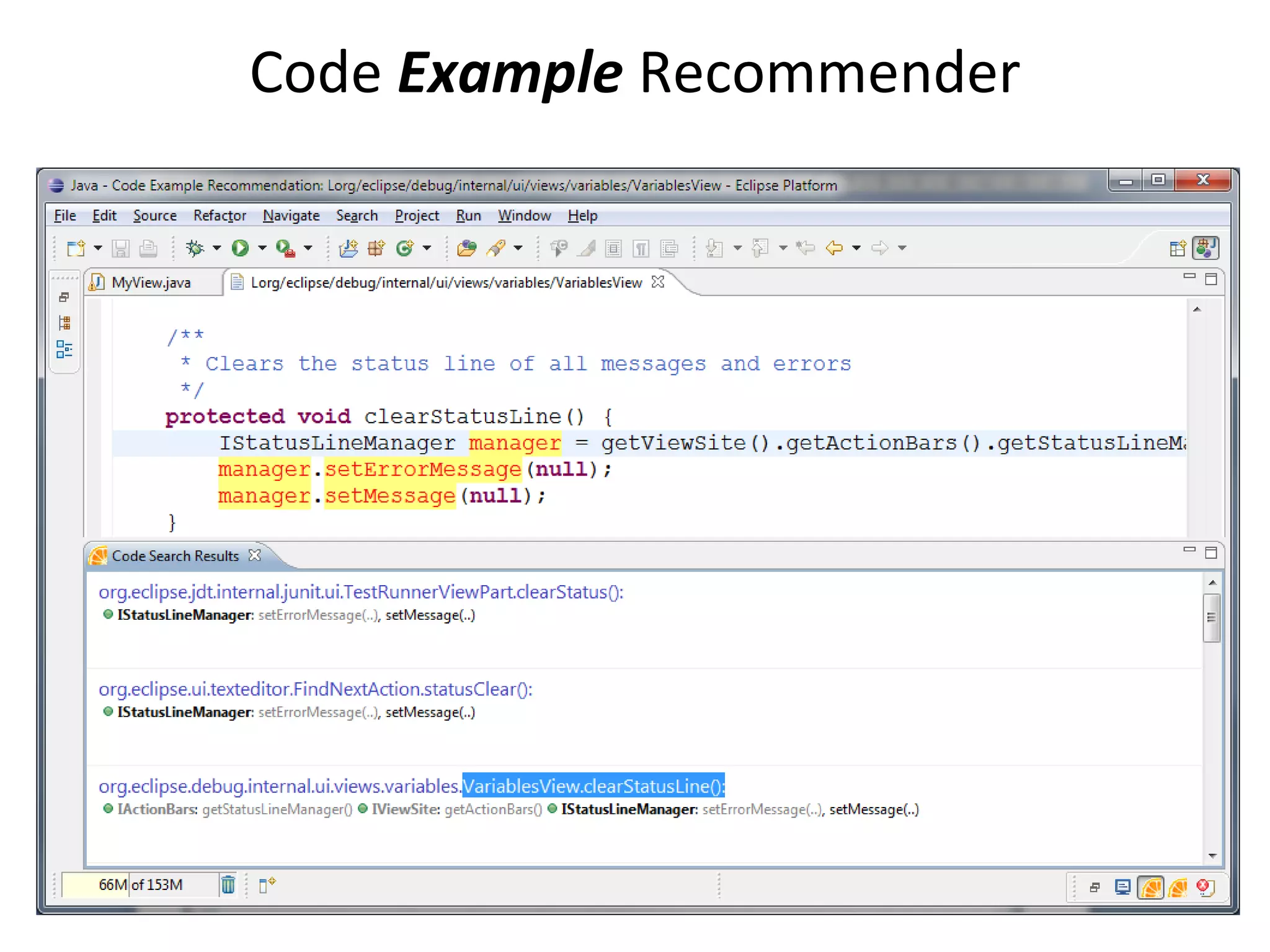The height and width of the screenshot is (952, 1270).
Task: Open the External Tools dropdown arrow
Action: tap(308, 249)
